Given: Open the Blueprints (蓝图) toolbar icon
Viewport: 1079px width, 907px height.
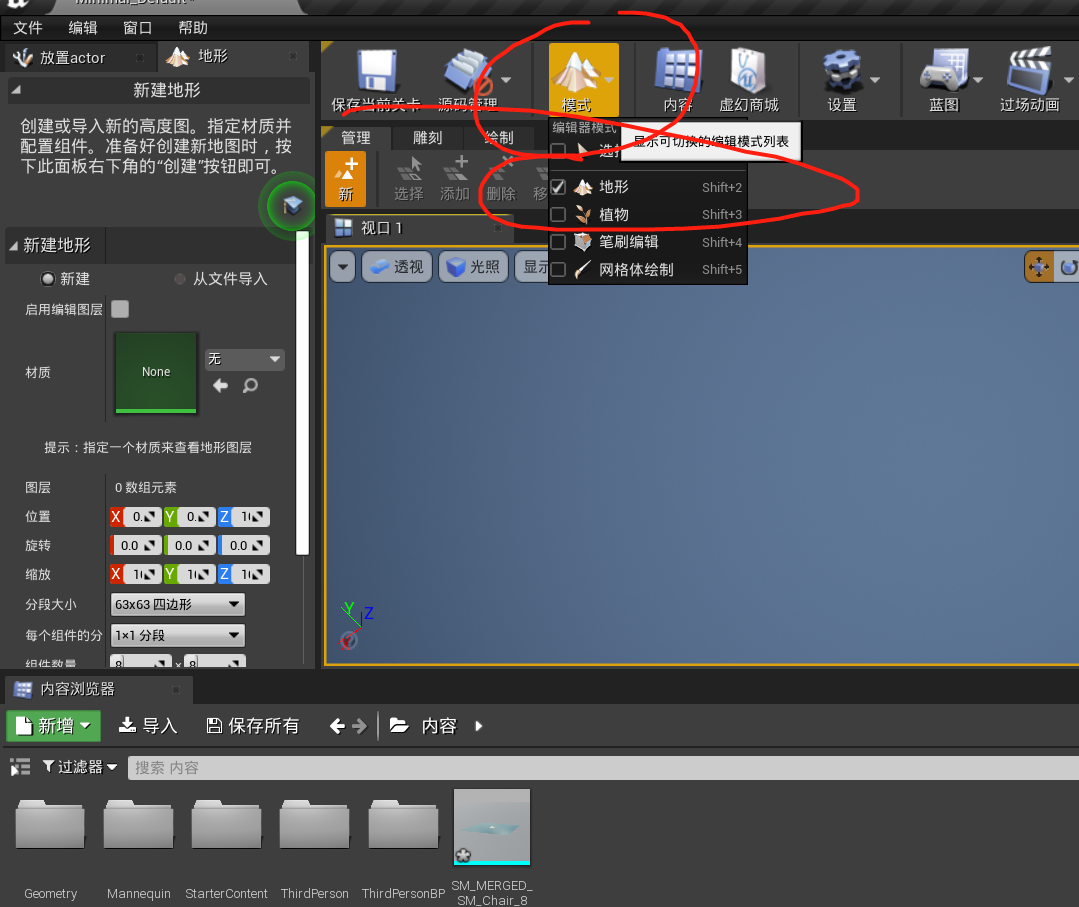Looking at the screenshot, I should tap(944, 71).
